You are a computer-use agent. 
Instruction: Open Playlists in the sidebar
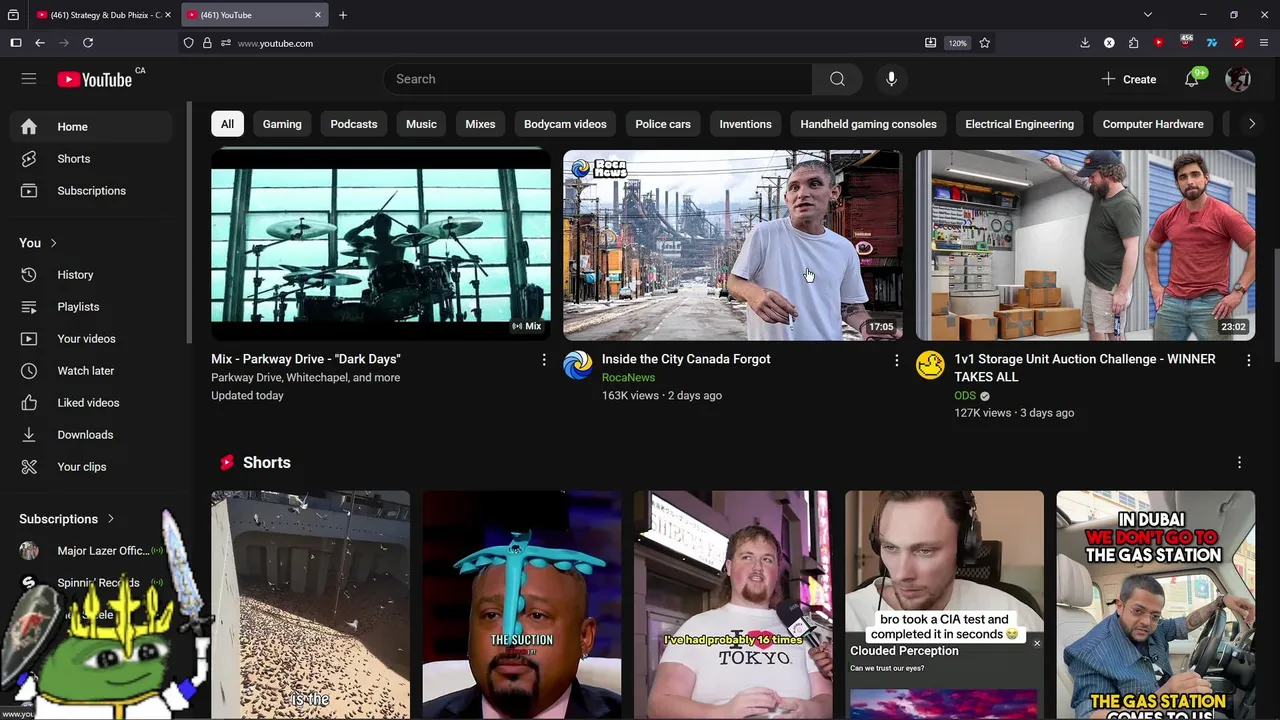[x=92, y=307]
